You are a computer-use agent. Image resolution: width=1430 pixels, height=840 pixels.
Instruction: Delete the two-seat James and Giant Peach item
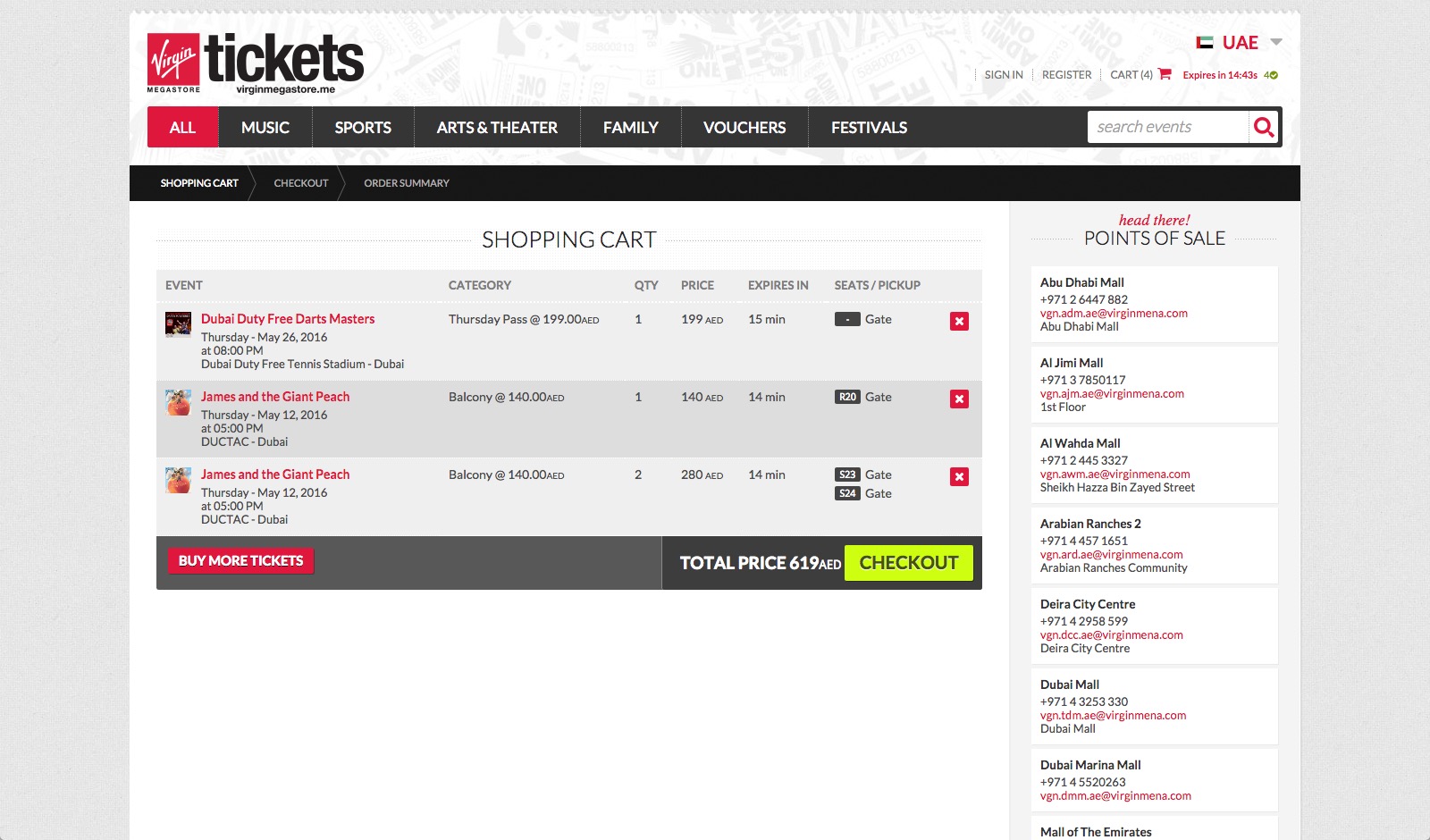pos(959,477)
